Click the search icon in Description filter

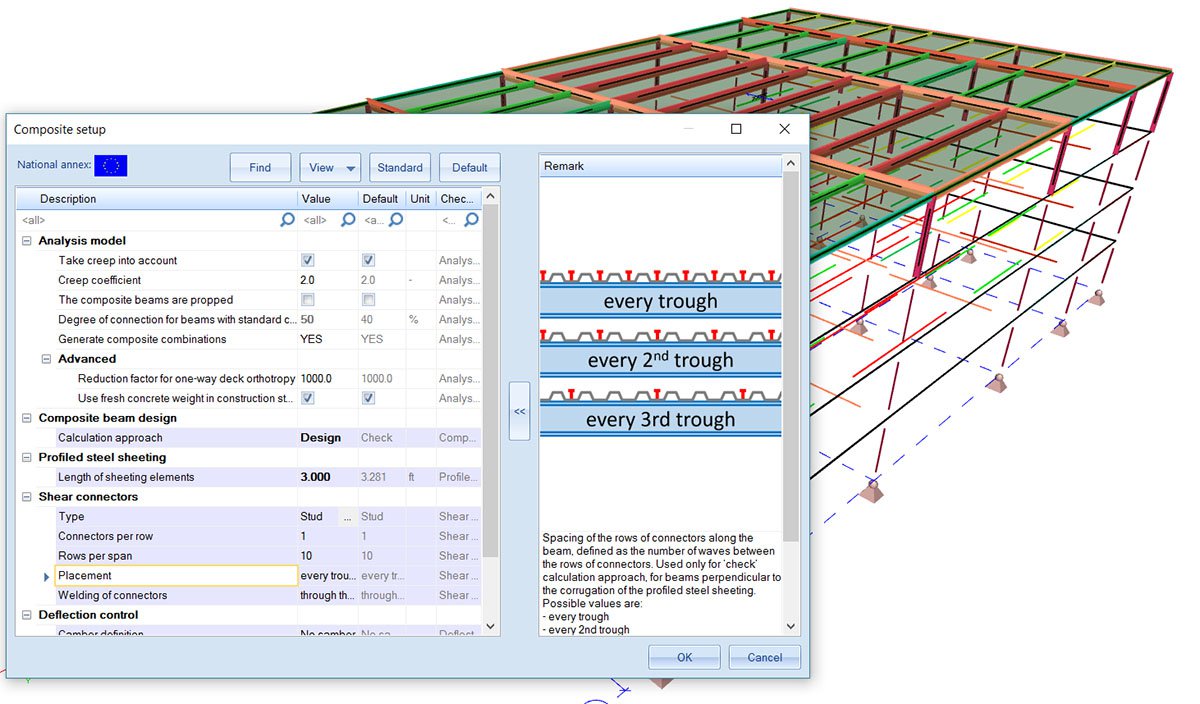287,220
